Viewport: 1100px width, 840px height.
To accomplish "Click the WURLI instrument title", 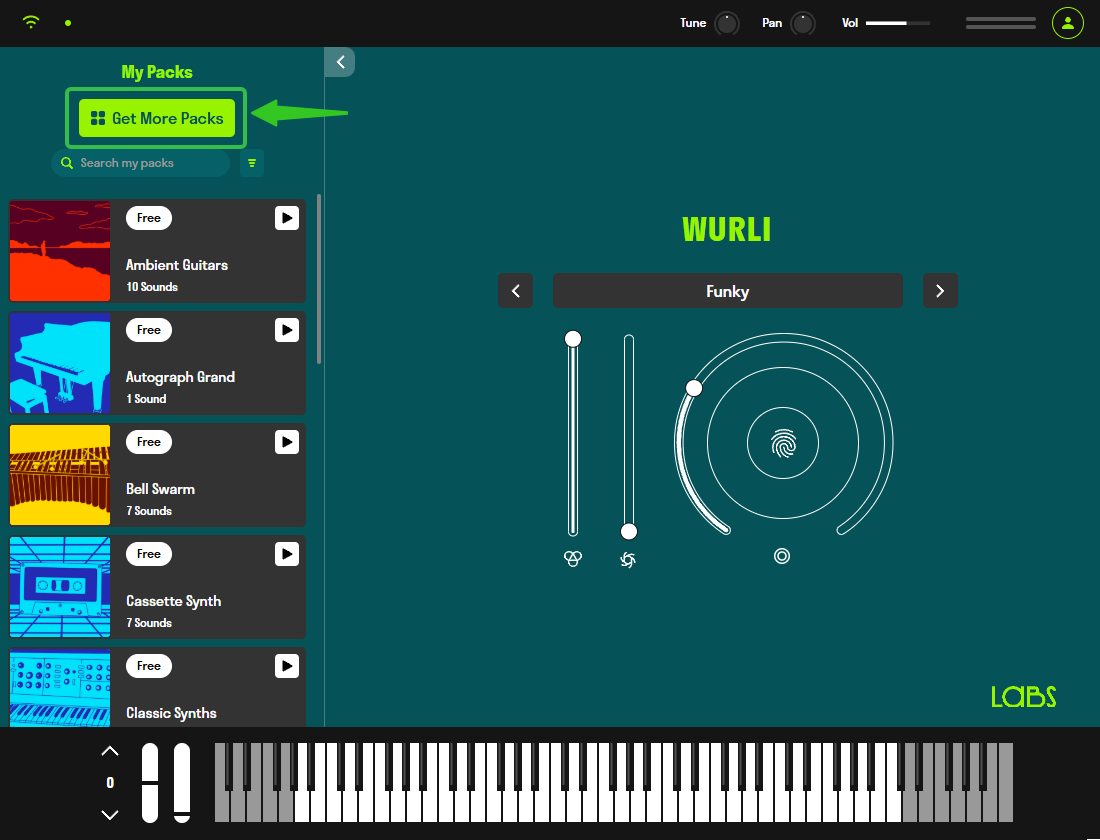I will [727, 229].
